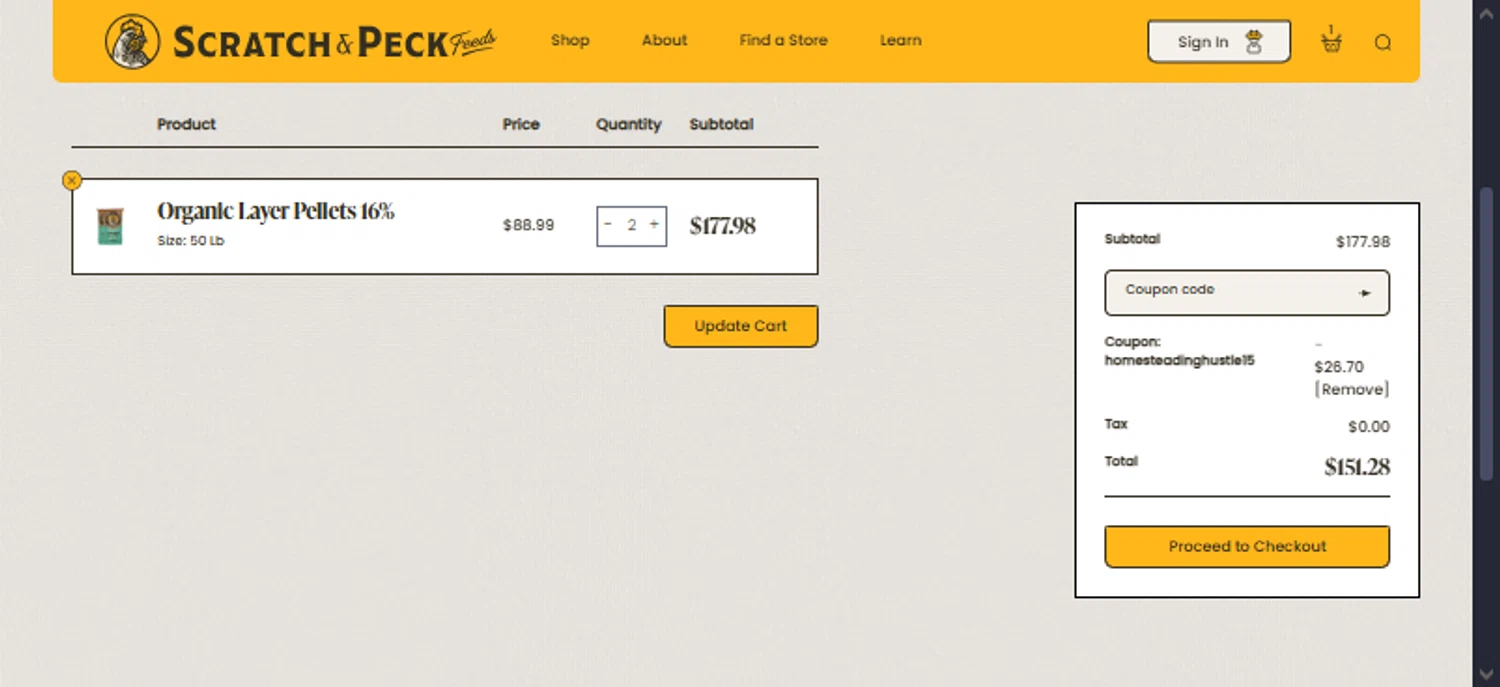Viewport: 1500px width, 687px height.
Task: Open the shopping cart basket icon
Action: 1331,40
